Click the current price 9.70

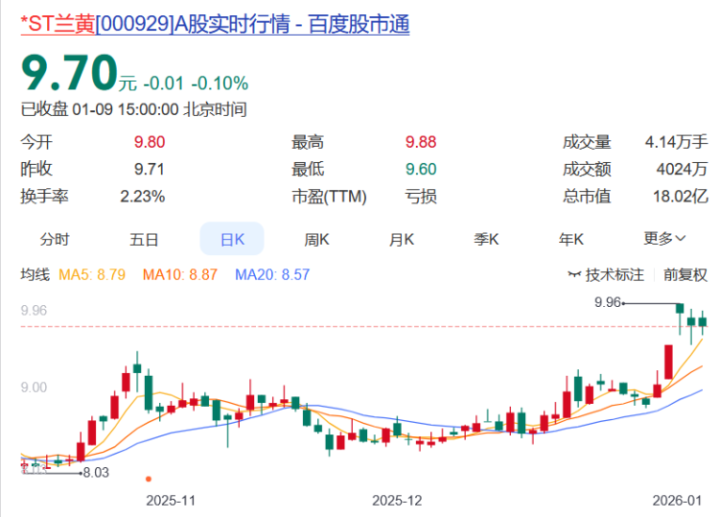point(70,72)
